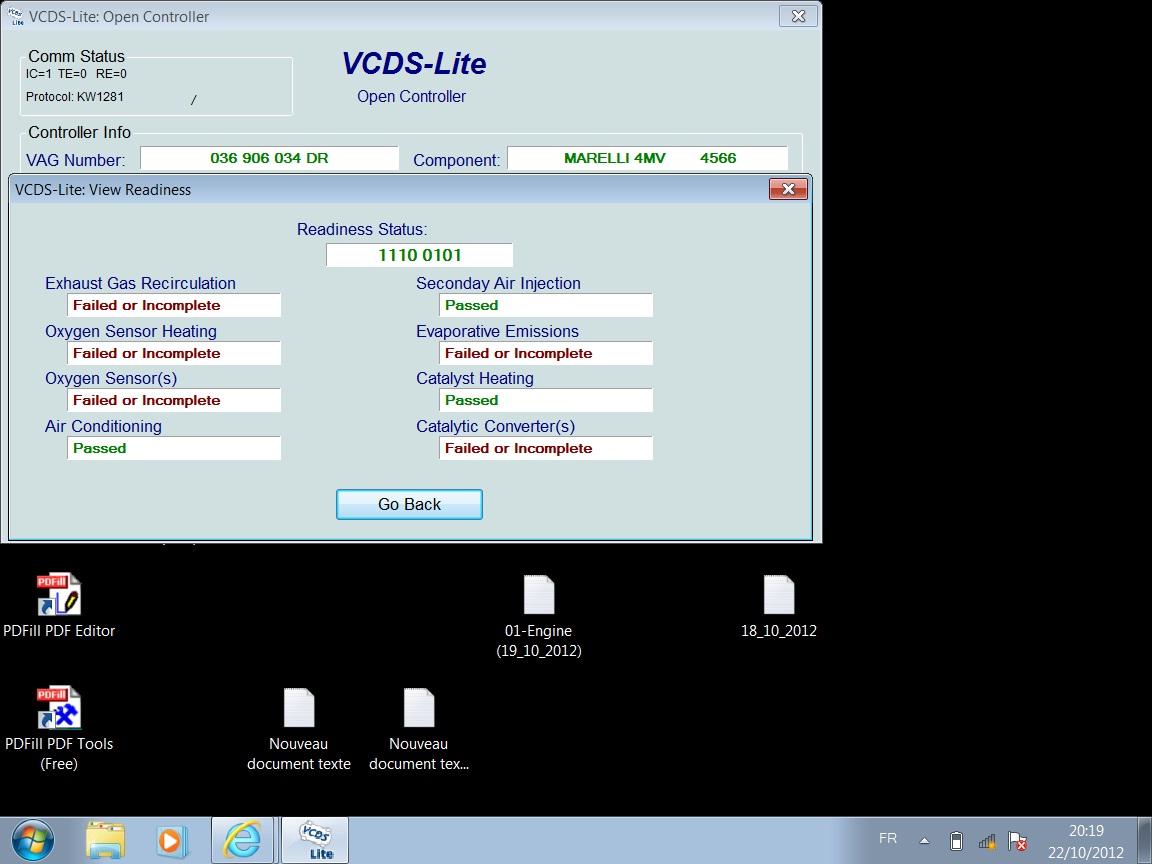Click the 'Comm Status' group label
1152x864 pixels.
[76, 57]
